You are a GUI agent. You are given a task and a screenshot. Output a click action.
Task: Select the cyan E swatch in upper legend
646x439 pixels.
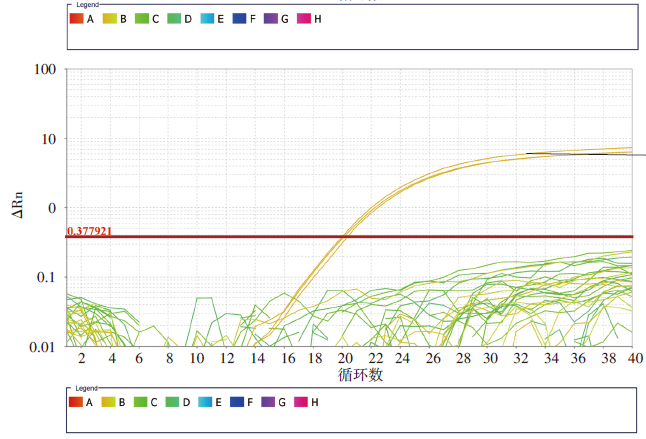207,19
